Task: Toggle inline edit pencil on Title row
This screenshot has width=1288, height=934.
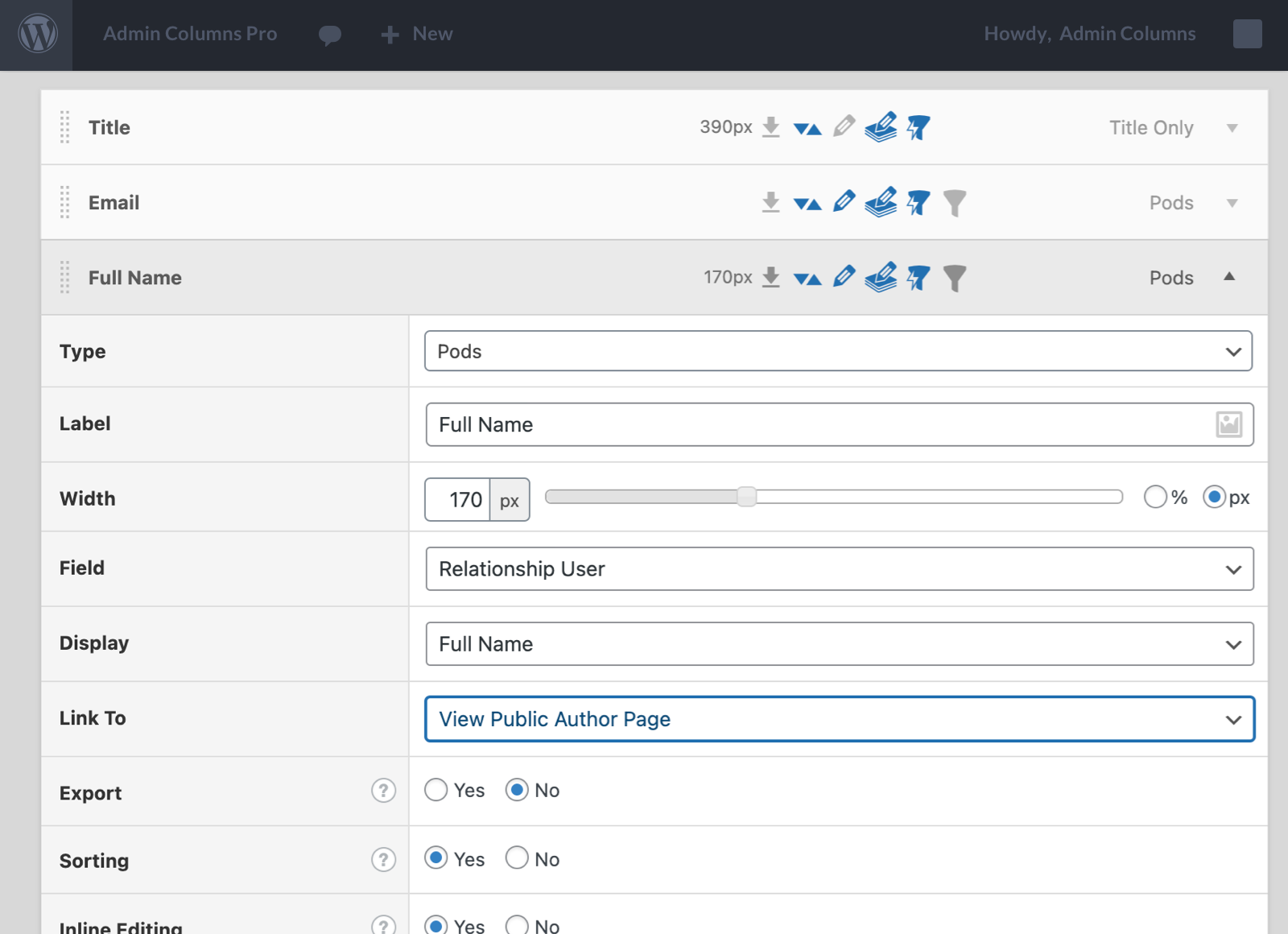Action: click(844, 126)
